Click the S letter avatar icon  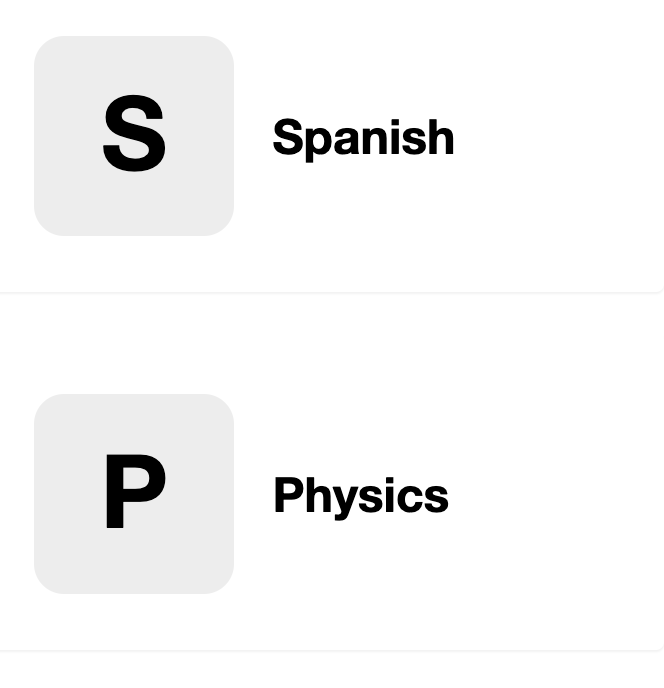134,136
